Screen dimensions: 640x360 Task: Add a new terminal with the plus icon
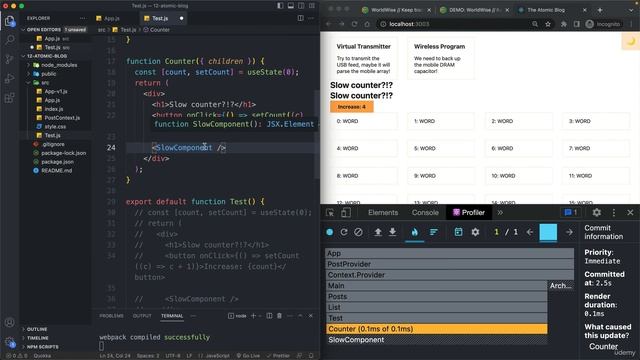coord(253,316)
